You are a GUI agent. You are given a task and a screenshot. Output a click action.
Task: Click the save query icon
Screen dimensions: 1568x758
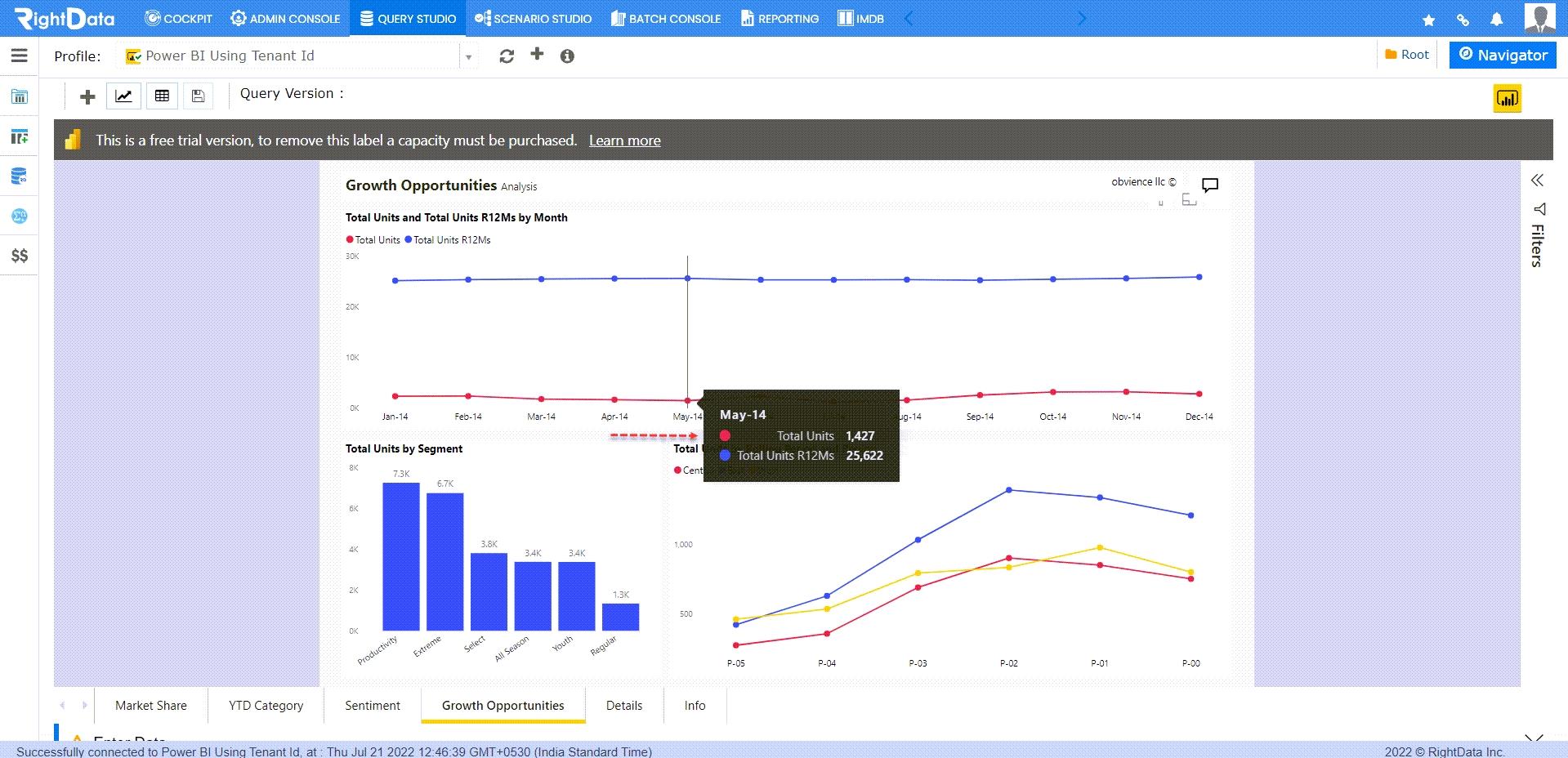pyautogui.click(x=198, y=96)
